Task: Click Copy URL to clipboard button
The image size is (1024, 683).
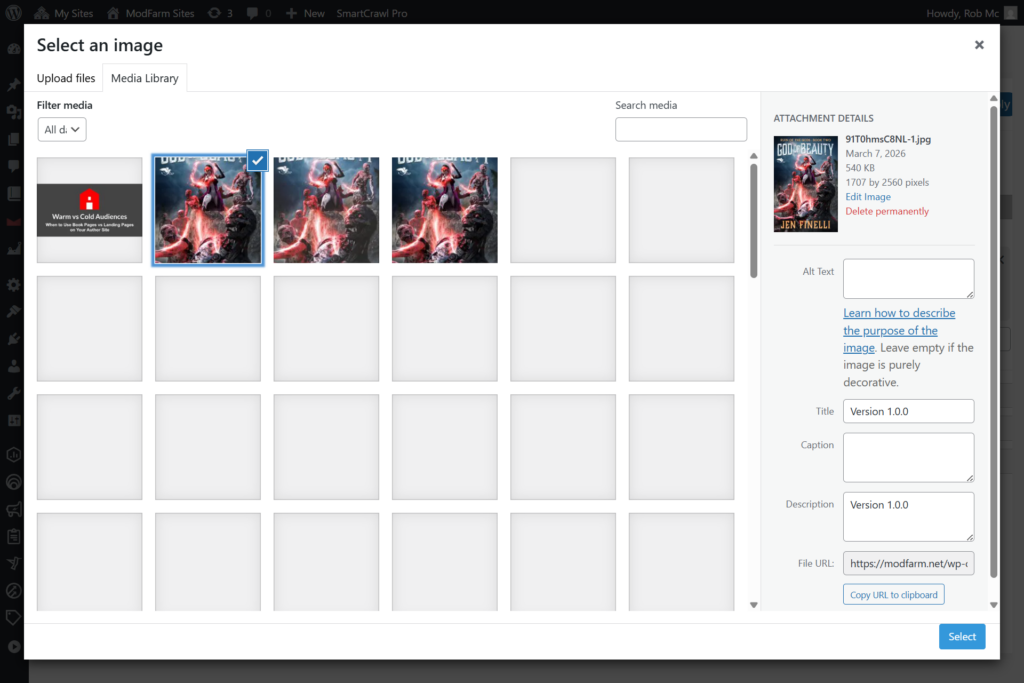Action: [x=893, y=595]
